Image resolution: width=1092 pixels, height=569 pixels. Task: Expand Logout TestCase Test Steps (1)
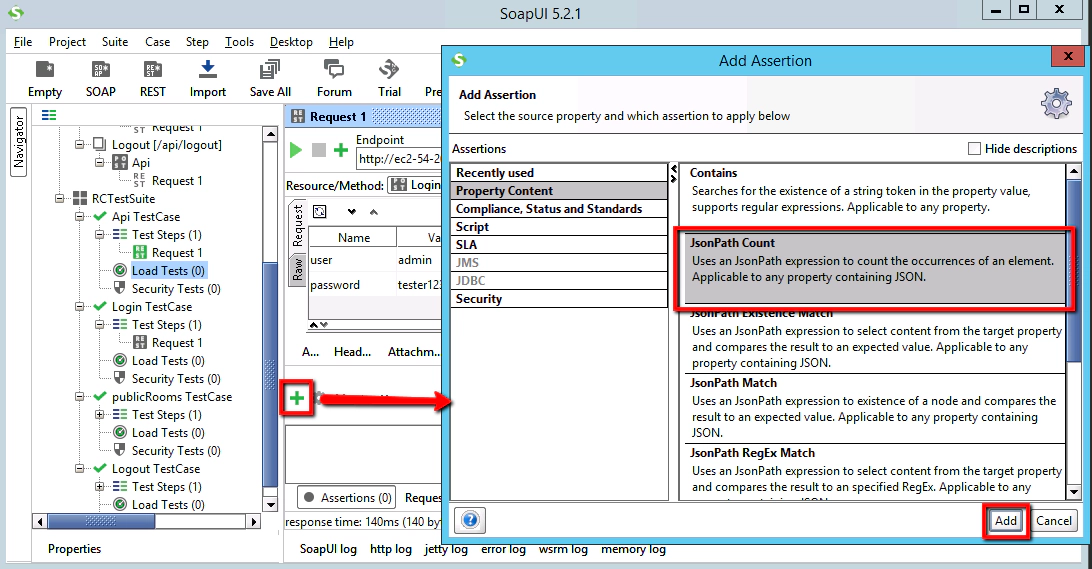100,486
